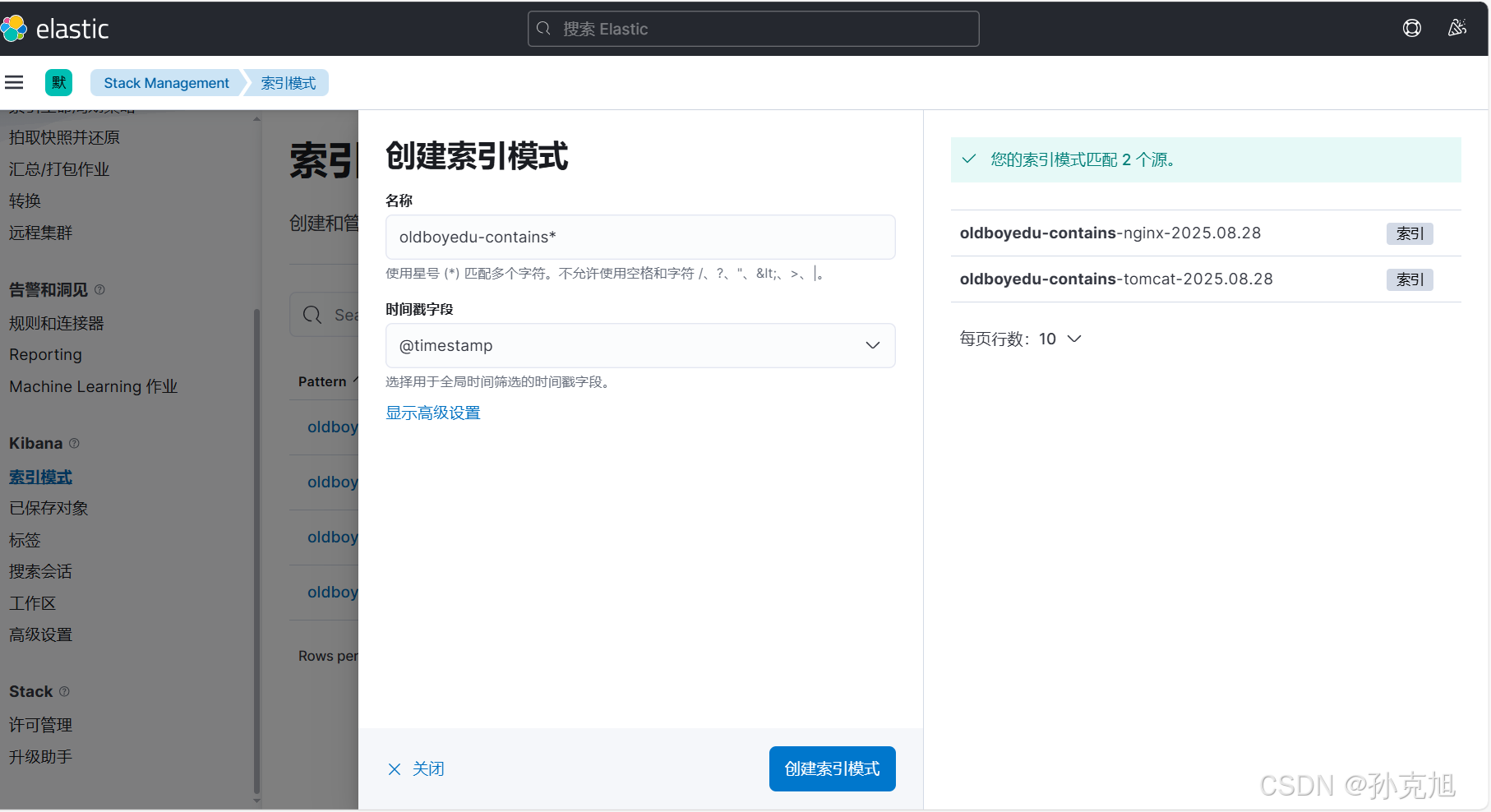Open 升级助手 in the sidebar
This screenshot has width=1491, height=812.
tap(40, 758)
